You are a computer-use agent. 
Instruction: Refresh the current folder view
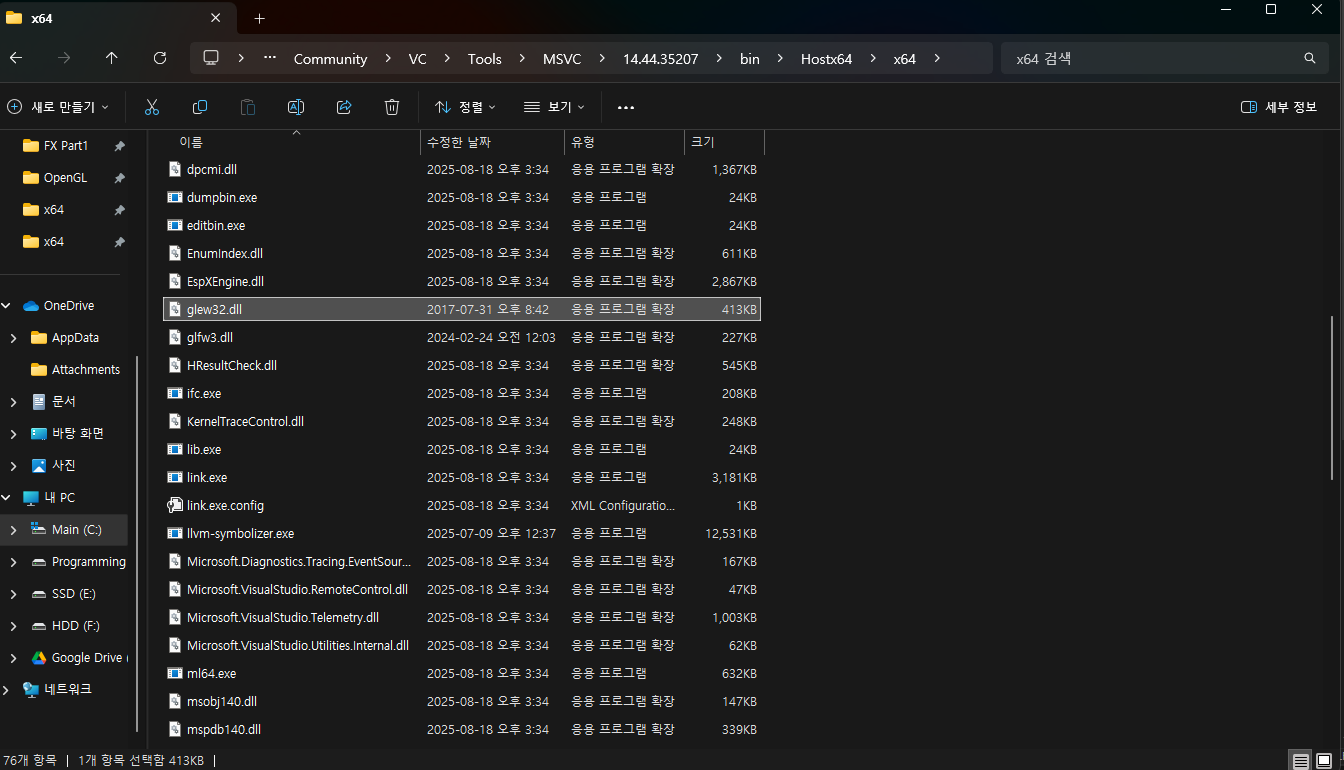click(x=160, y=58)
